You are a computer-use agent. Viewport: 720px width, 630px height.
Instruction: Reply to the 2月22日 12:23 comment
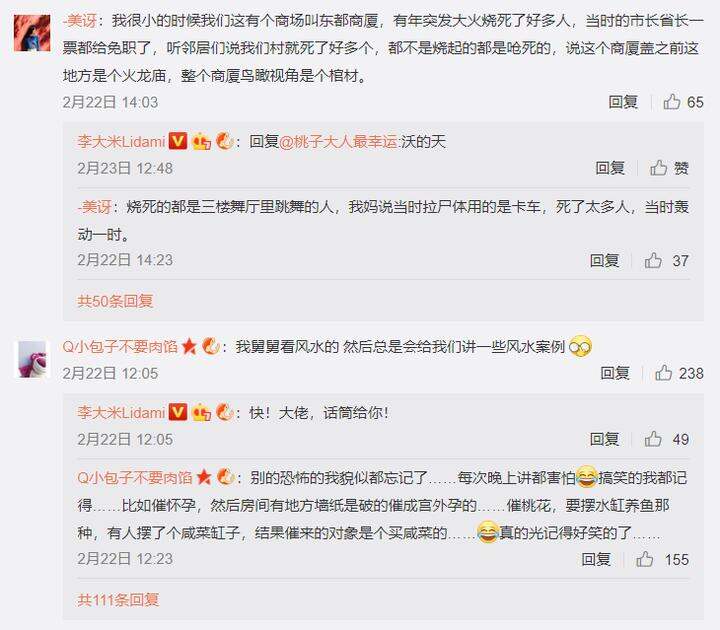[596, 559]
